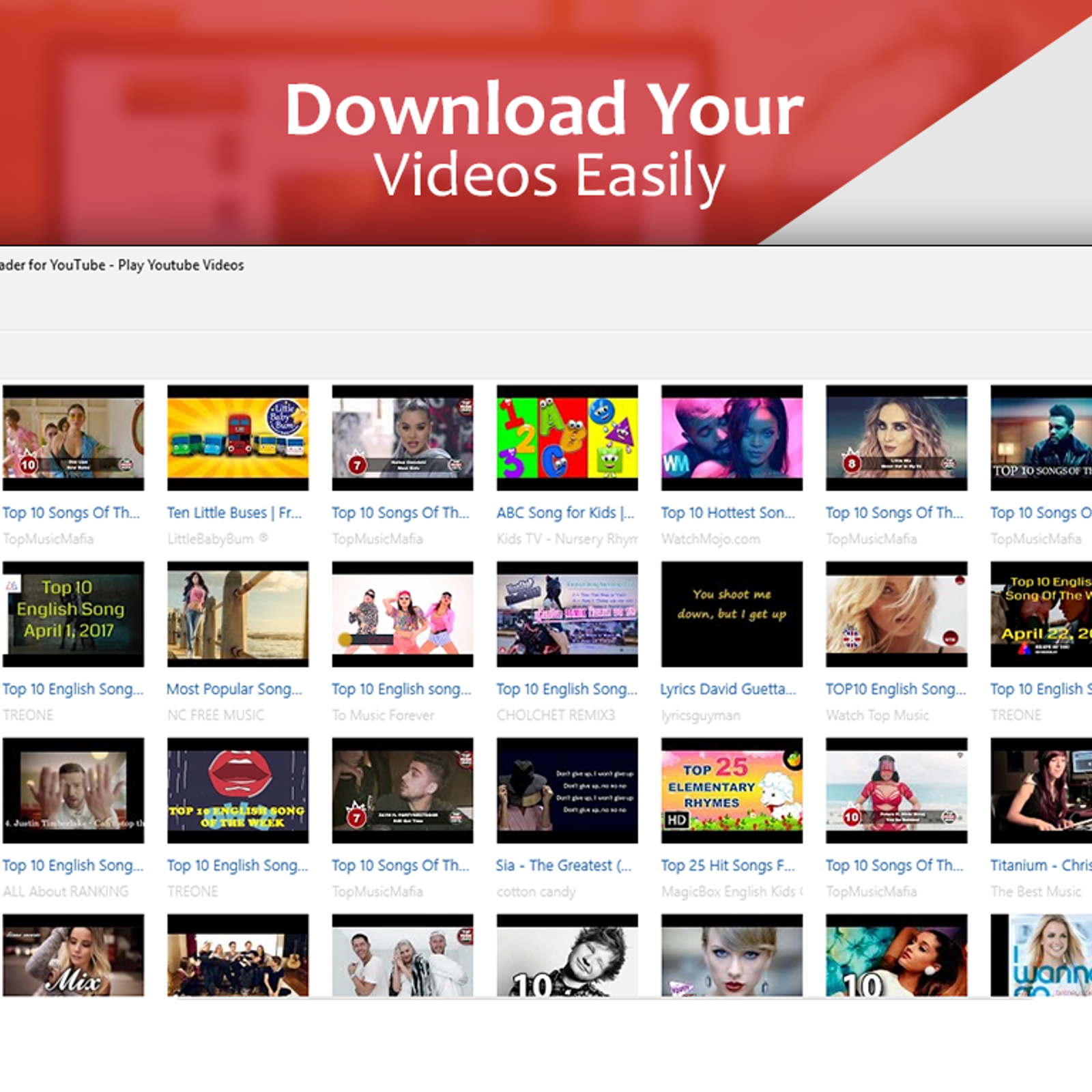Click the 'TOP10 English Song...' title
1092x1092 pixels.
coord(895,689)
